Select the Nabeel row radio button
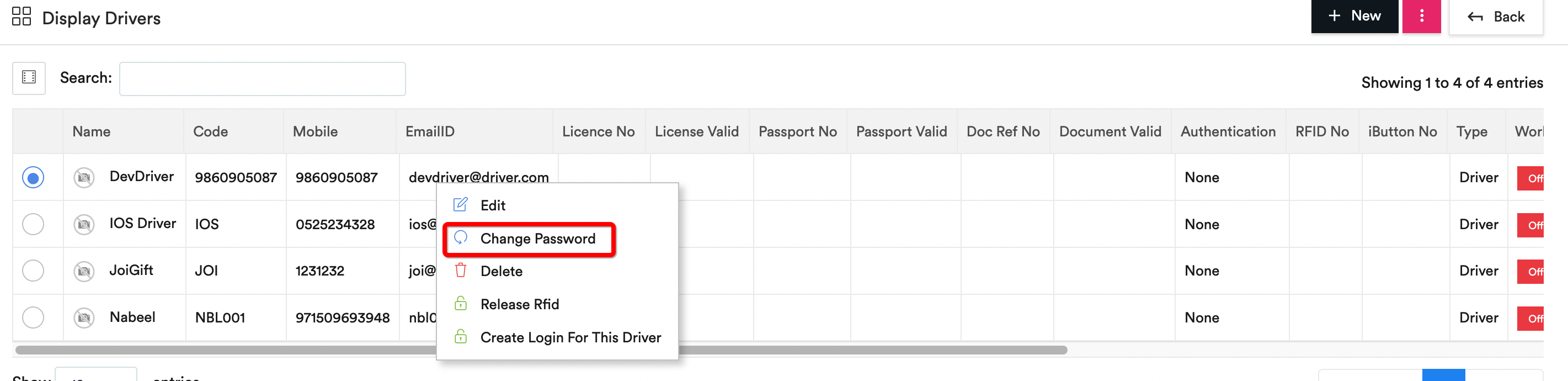The image size is (1568, 381). (33, 317)
